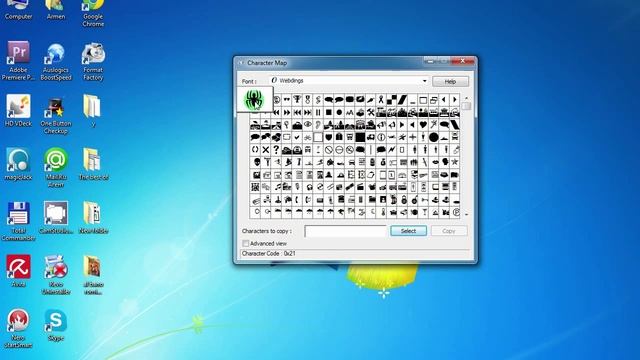Select the Adobe Premiere Pro shortcut
640x360 pixels.
[x=18, y=60]
